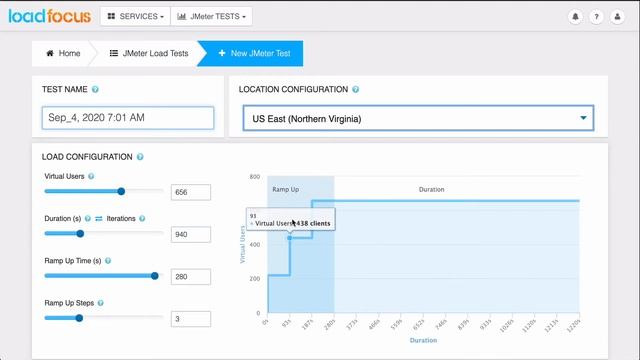Click the Ramp Up Time field 280
The image size is (640, 360).
tap(191, 277)
